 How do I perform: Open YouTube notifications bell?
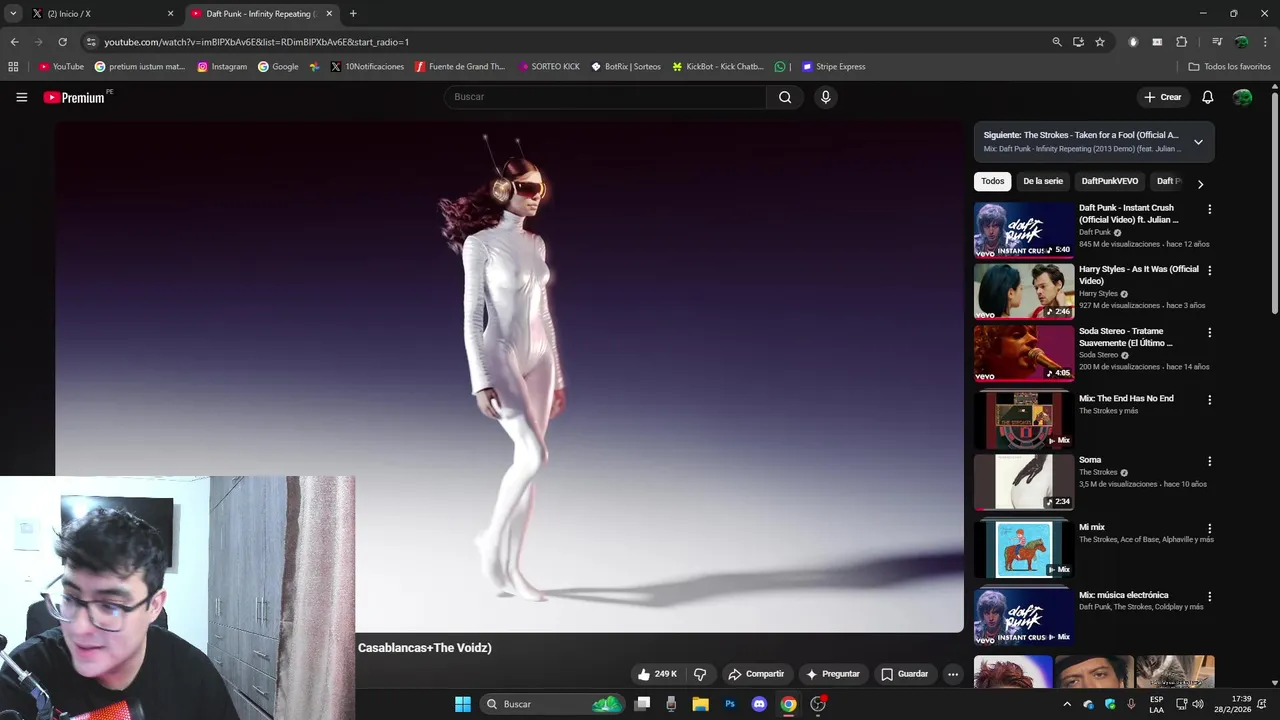click(1208, 97)
